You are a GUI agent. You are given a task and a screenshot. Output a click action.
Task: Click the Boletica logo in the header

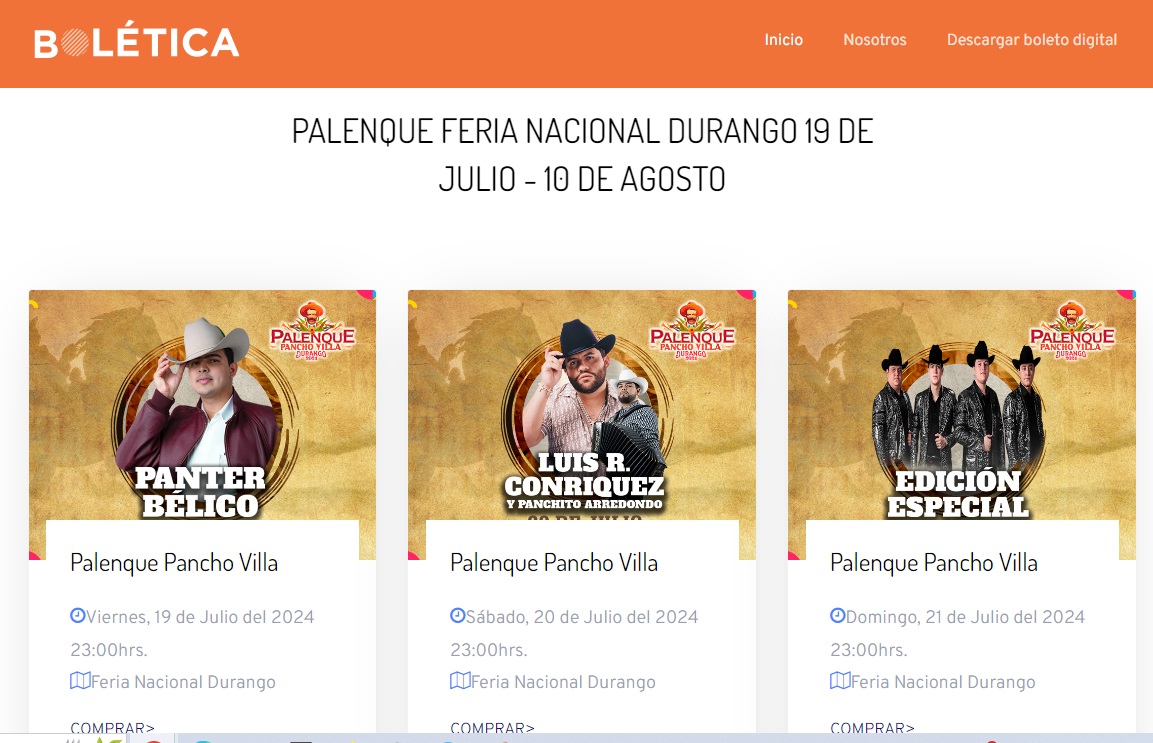(137, 43)
